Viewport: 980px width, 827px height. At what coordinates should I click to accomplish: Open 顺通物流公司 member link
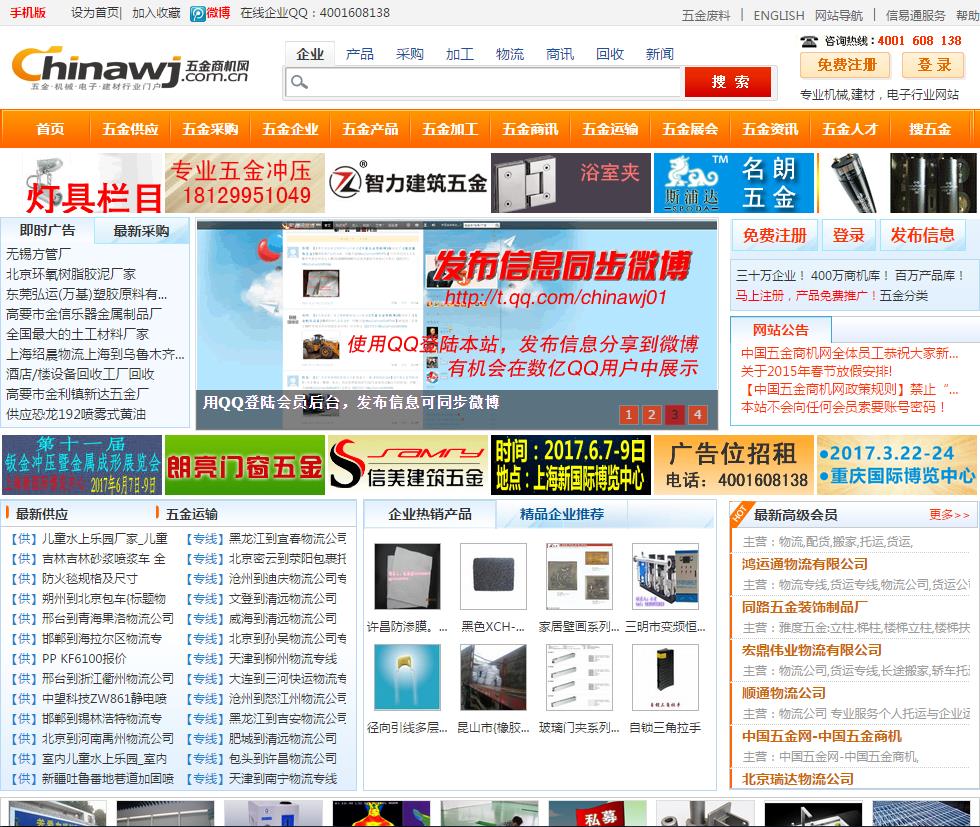783,693
